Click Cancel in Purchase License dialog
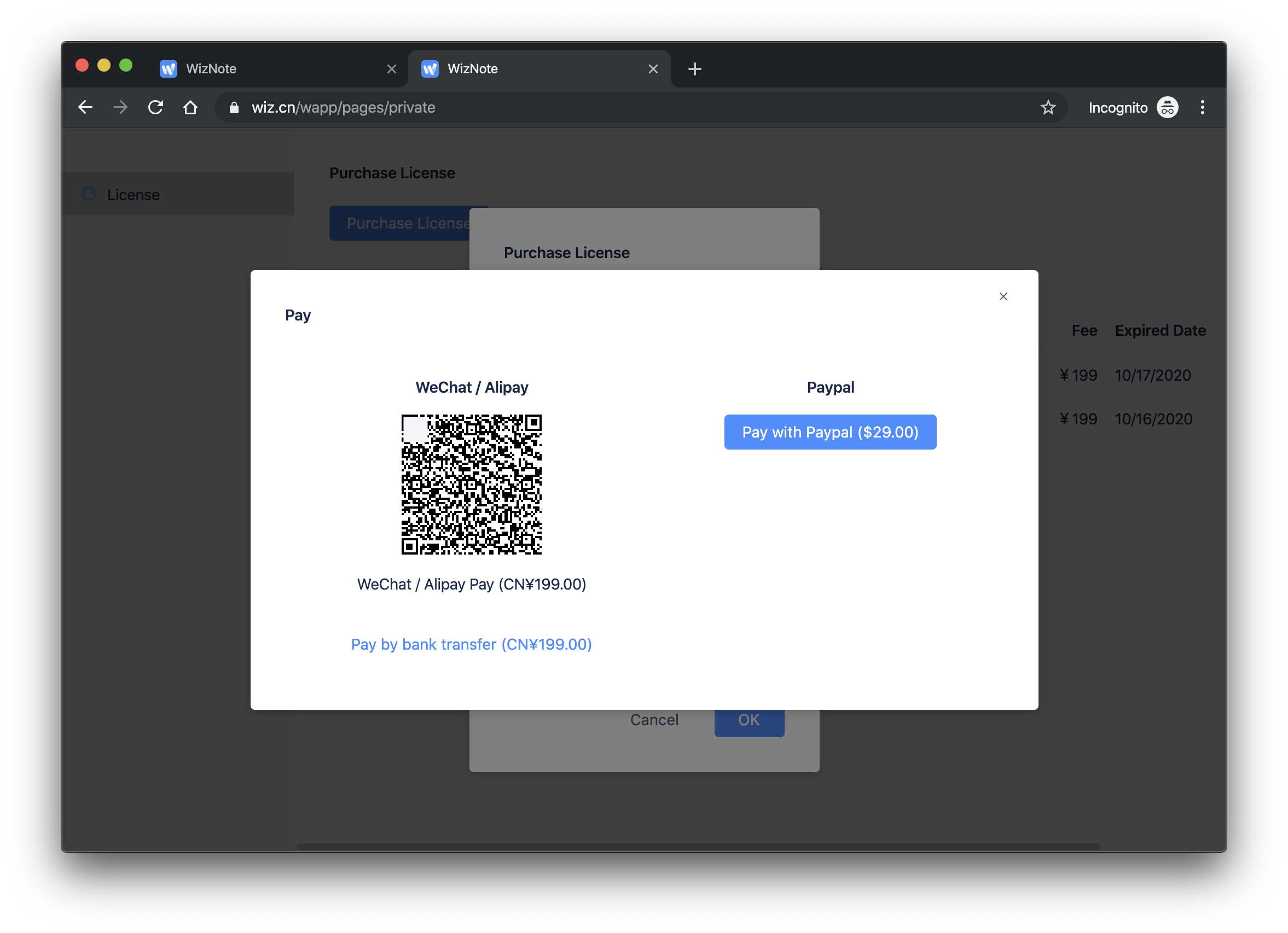The width and height of the screenshot is (1288, 933). point(654,720)
